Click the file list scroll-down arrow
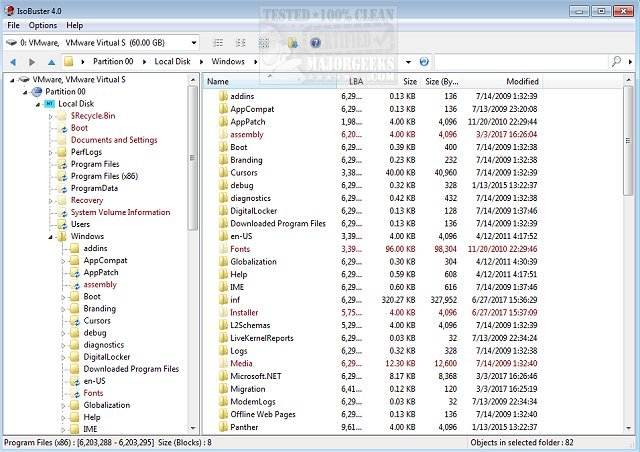This screenshot has width=640, height=452. pyautogui.click(x=629, y=428)
